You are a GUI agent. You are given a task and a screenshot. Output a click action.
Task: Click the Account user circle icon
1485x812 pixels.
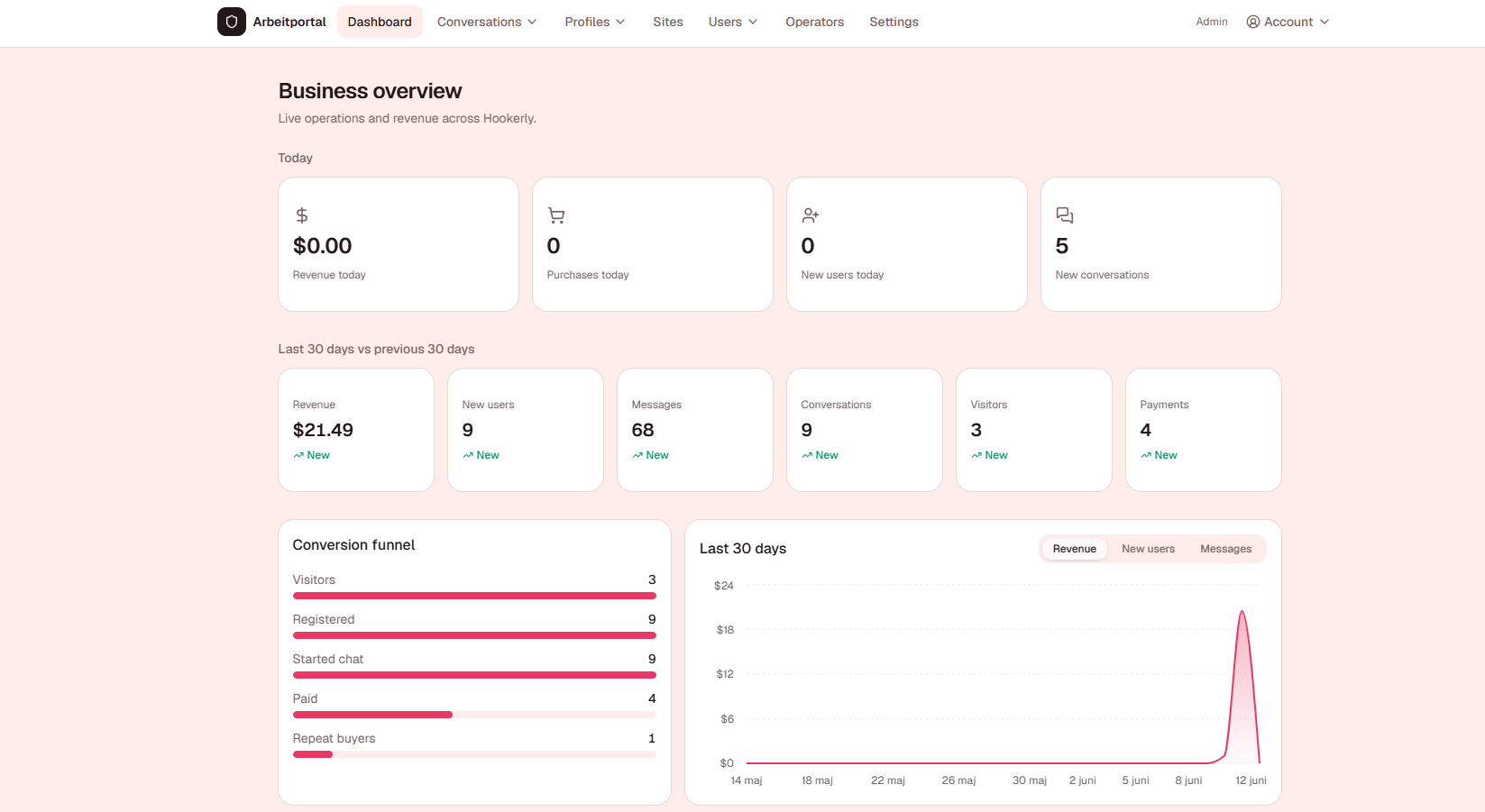pyautogui.click(x=1253, y=22)
